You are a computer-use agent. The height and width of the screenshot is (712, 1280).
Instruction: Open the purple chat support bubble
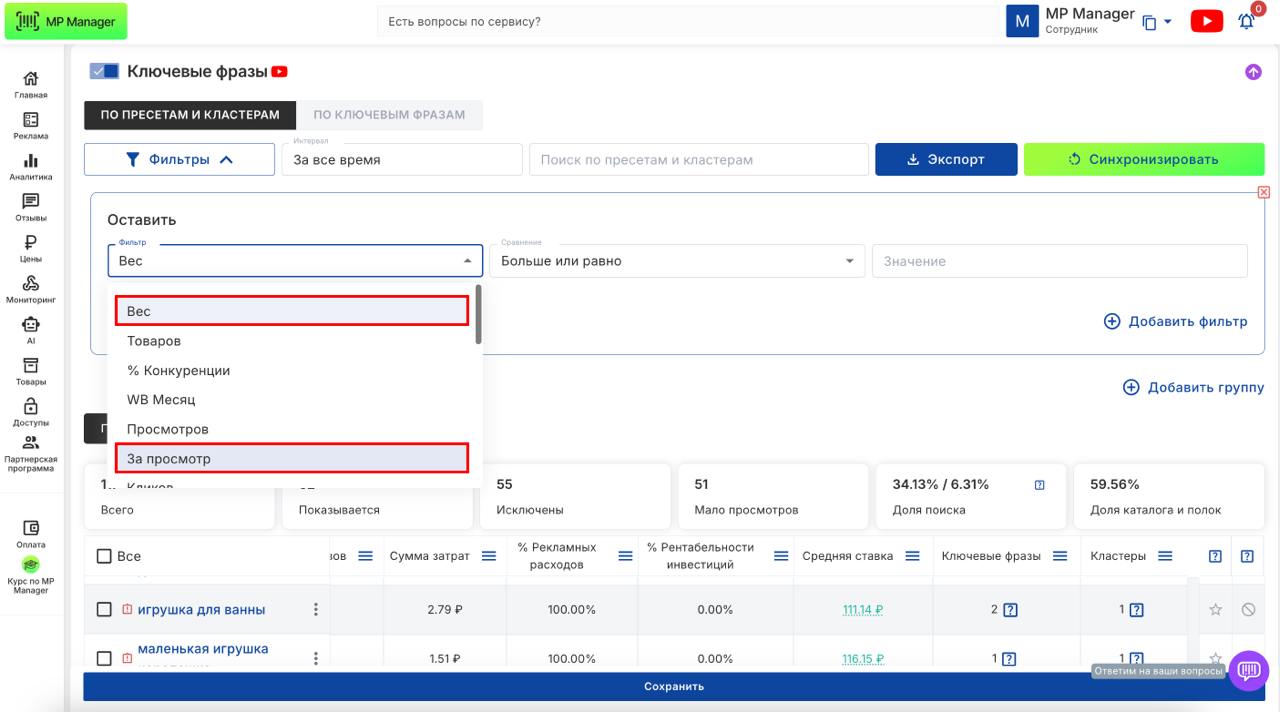pyautogui.click(x=1248, y=671)
